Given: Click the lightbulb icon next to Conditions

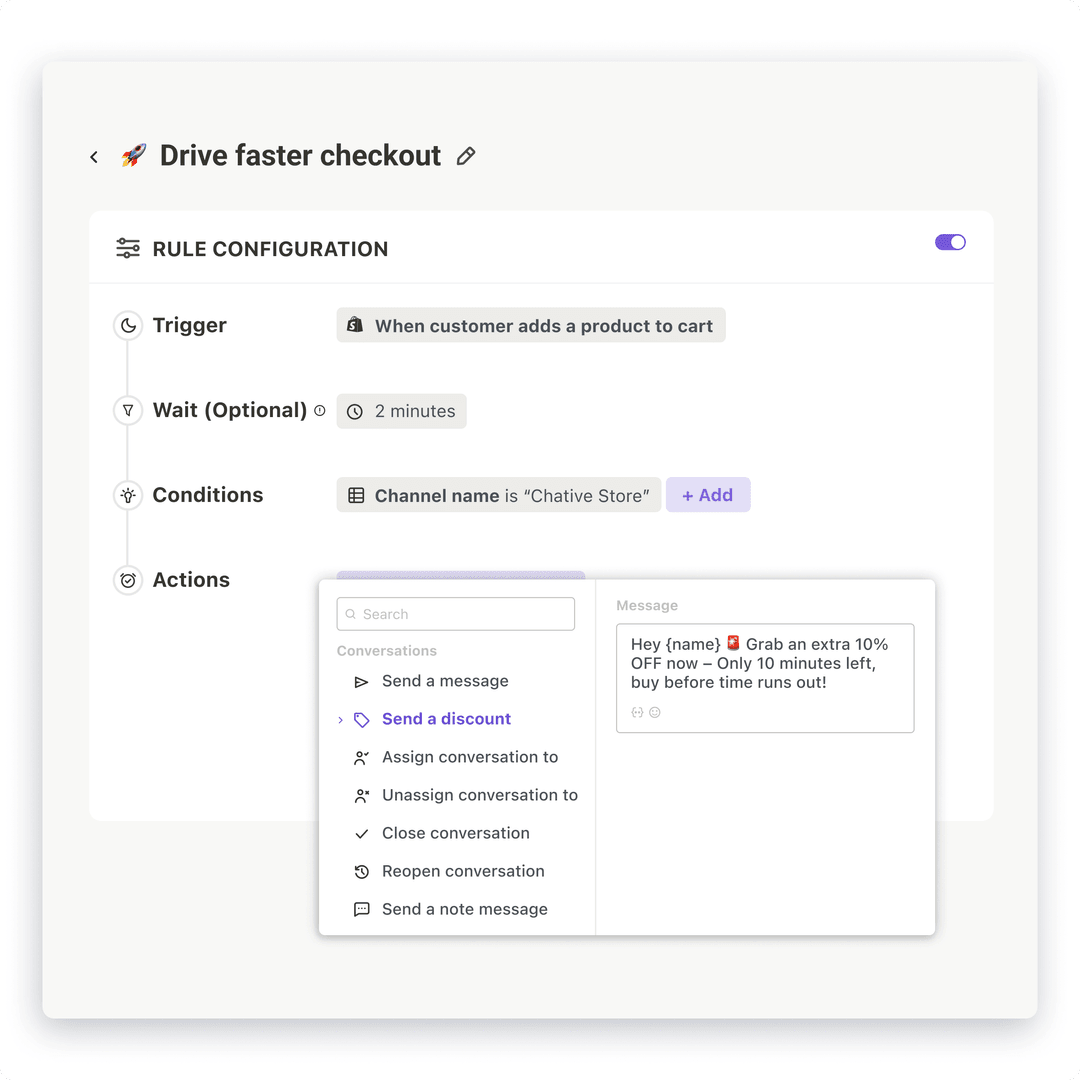Looking at the screenshot, I should click(128, 495).
